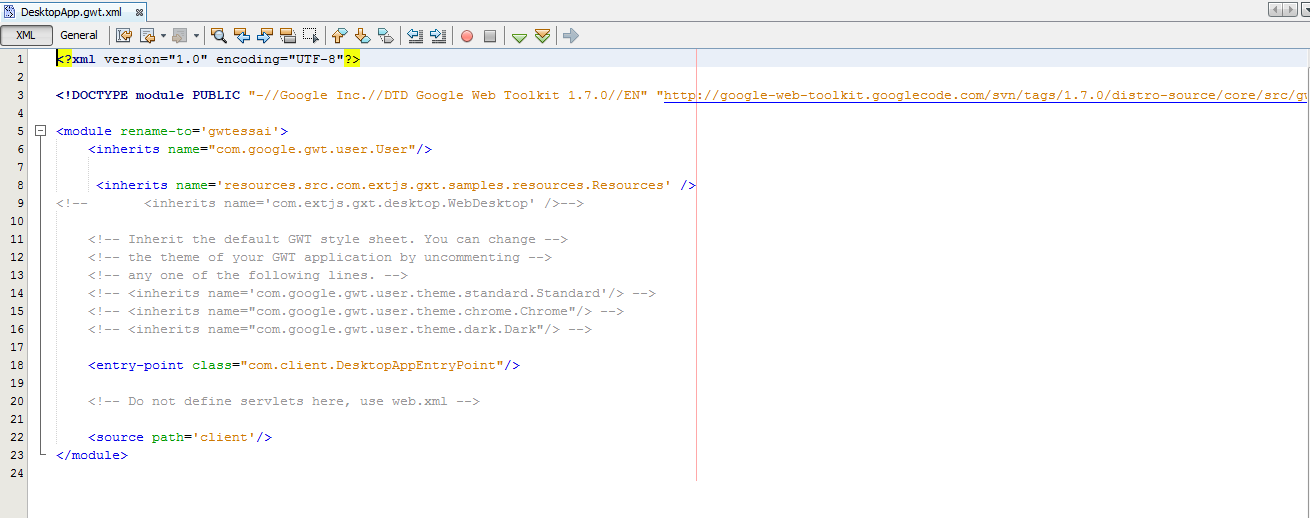The height and width of the screenshot is (518, 1310).
Task: Stop Macro Recording with the gray square
Action: (x=490, y=36)
